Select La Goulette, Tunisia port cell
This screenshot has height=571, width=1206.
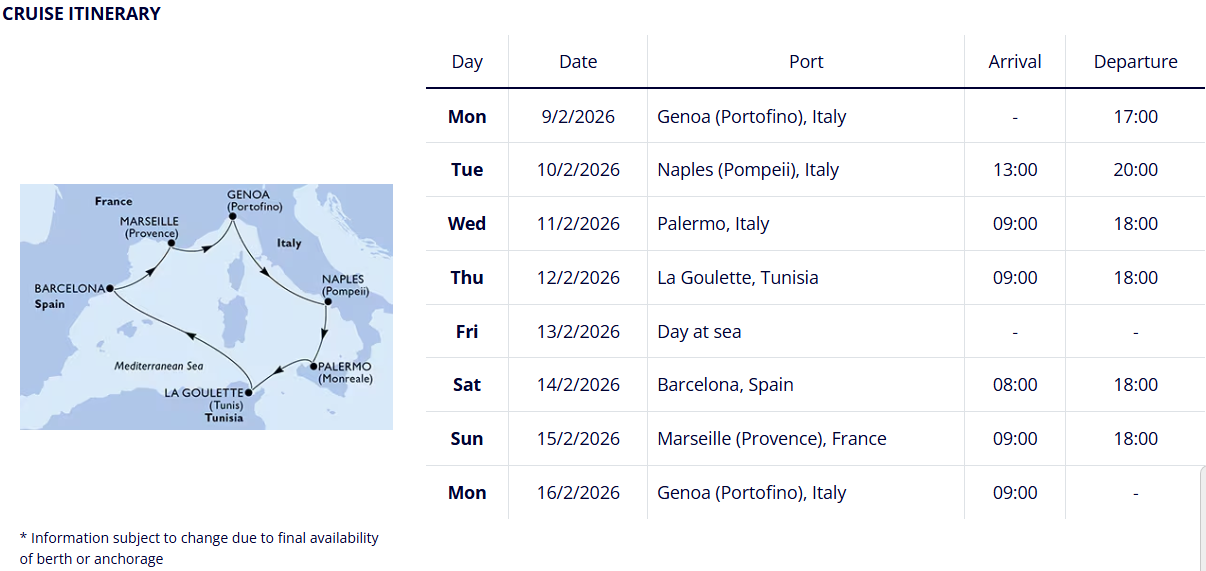pyautogui.click(x=738, y=278)
